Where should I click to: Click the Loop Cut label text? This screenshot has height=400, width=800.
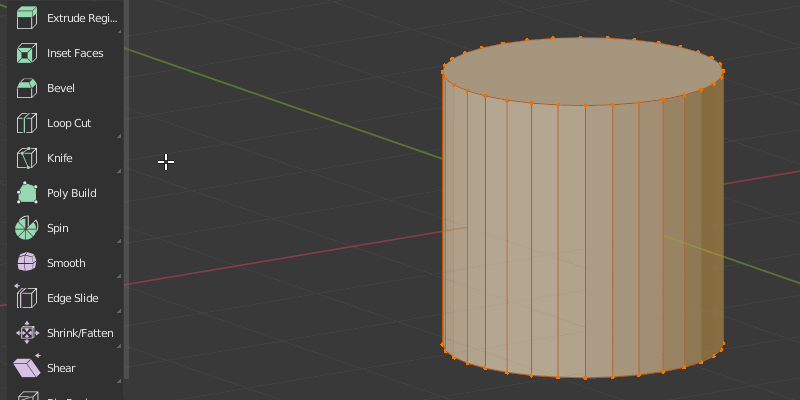pyautogui.click(x=69, y=123)
